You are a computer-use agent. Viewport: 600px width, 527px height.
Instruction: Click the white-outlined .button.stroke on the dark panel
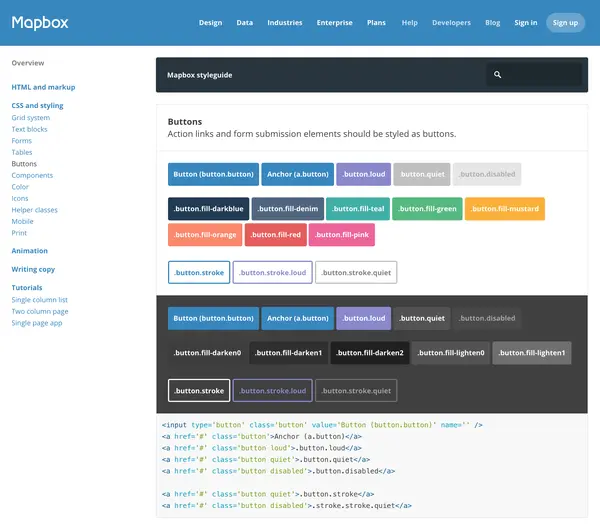[199, 391]
